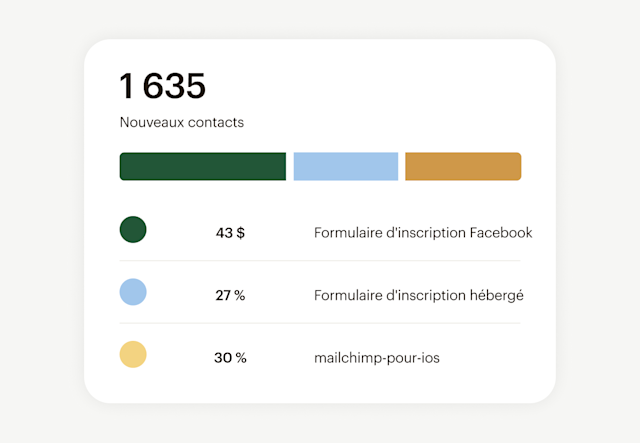Screen dimensions: 640x443
Task: Click empty white area right of 1 635
Action: (380, 86)
